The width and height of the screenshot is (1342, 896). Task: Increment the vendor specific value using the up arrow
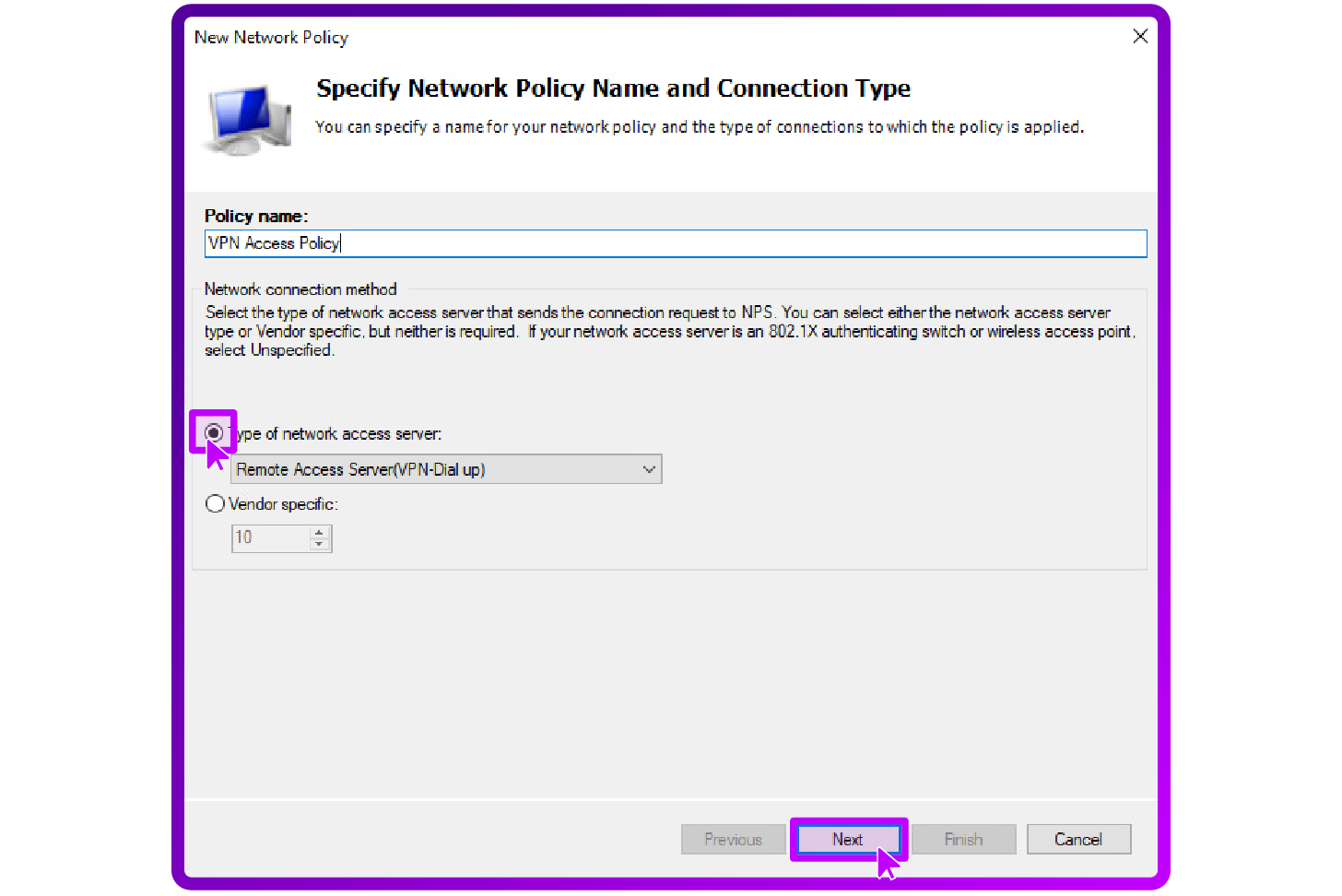coord(320,531)
